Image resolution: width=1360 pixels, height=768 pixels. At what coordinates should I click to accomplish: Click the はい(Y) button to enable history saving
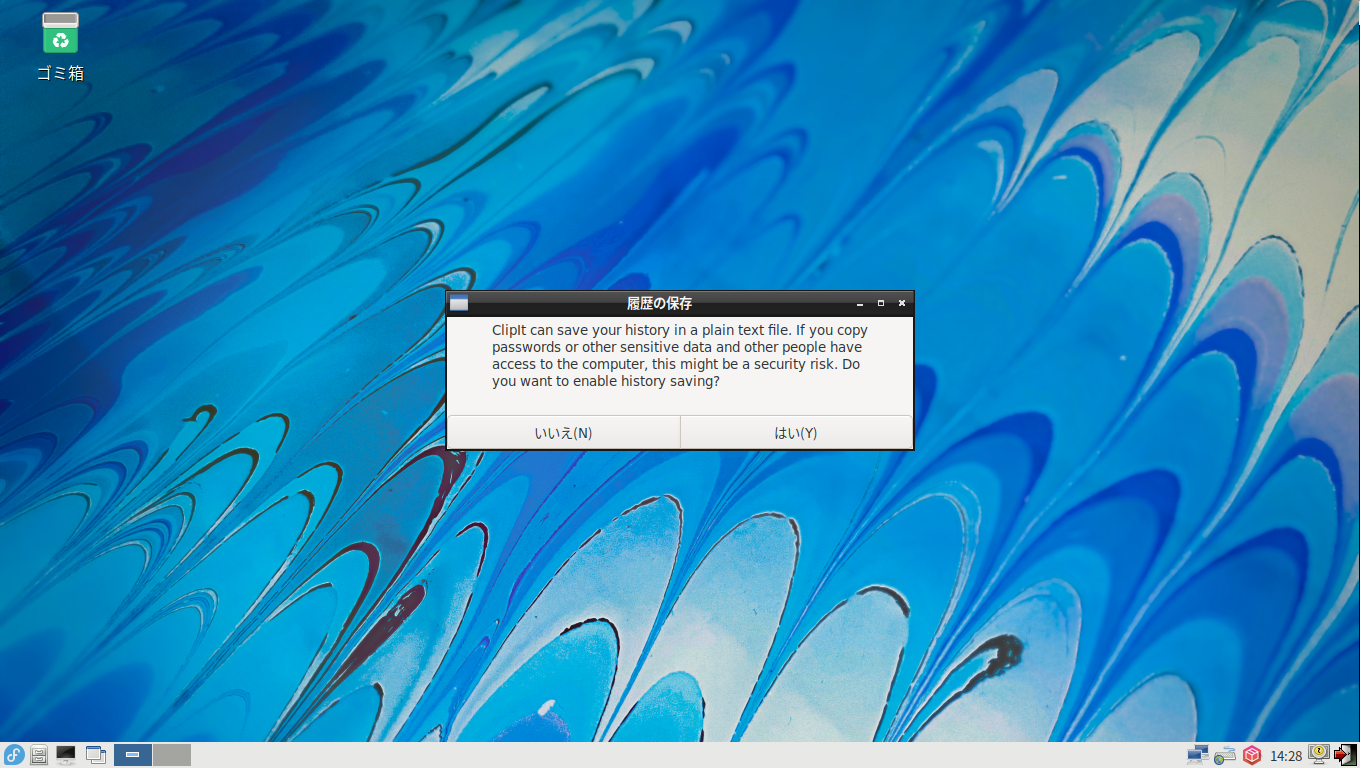point(796,433)
